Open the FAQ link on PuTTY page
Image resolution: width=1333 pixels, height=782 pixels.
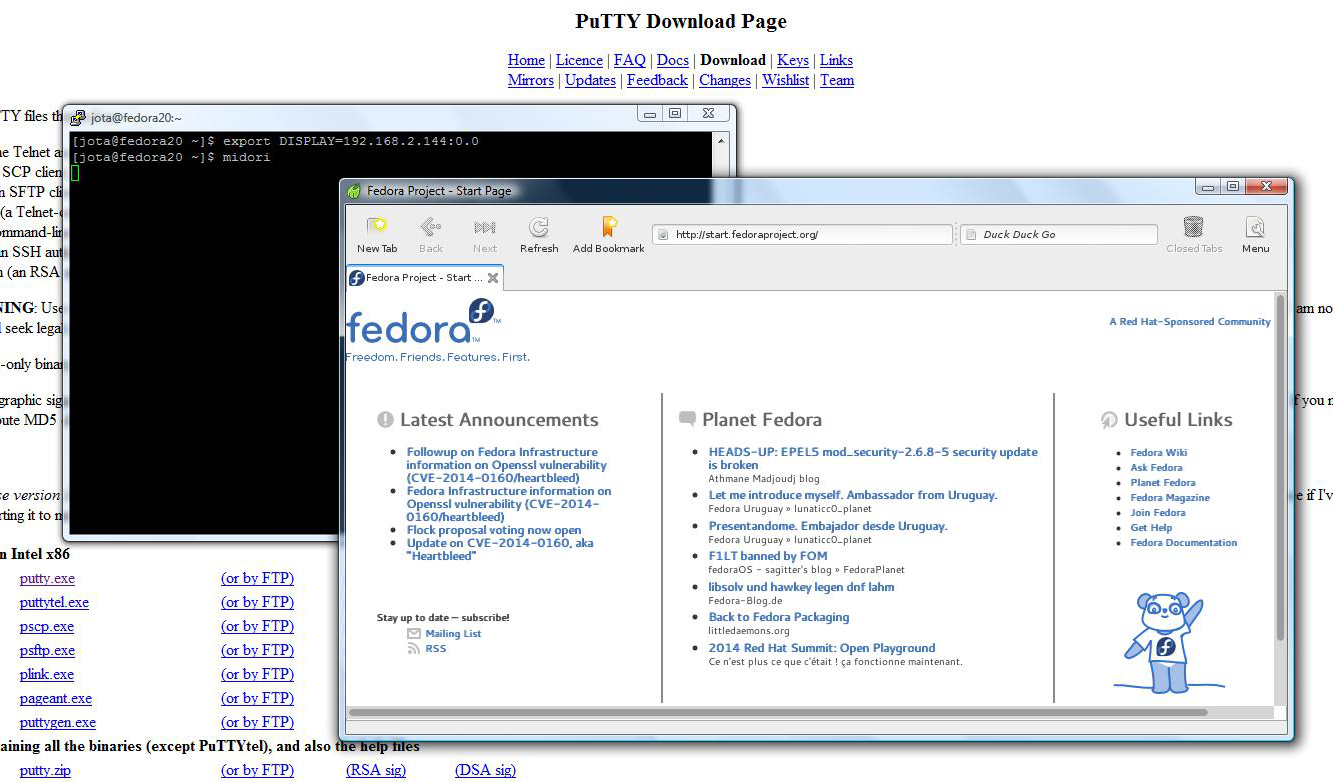[x=629, y=60]
